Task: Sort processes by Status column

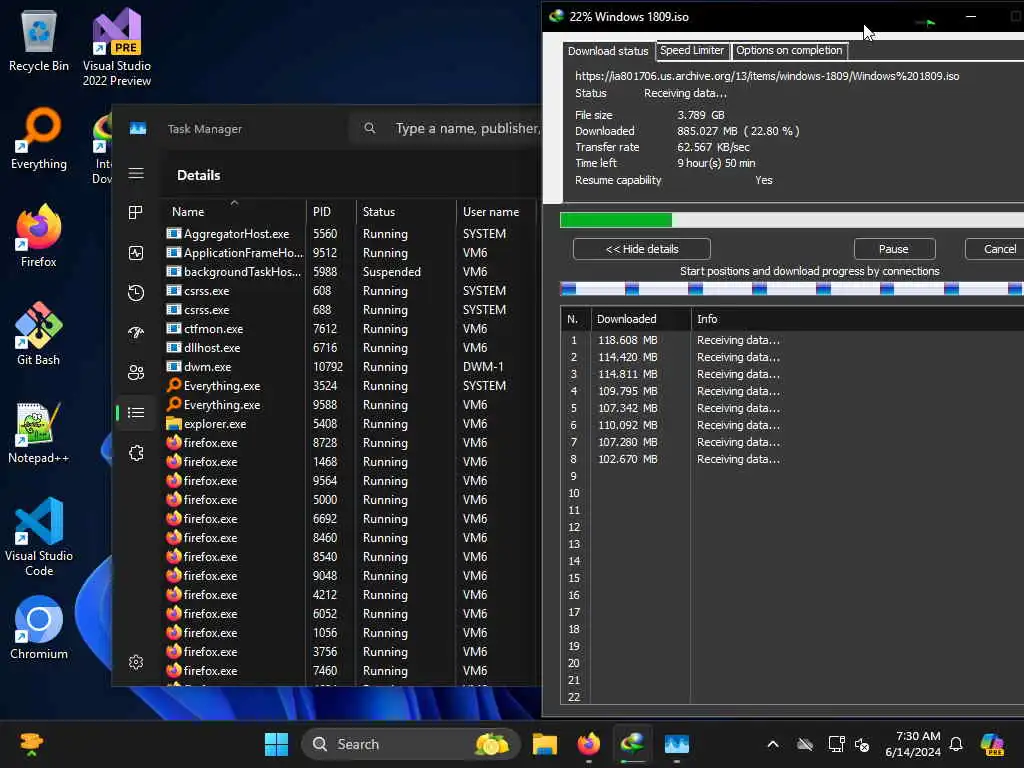Action: click(x=406, y=212)
